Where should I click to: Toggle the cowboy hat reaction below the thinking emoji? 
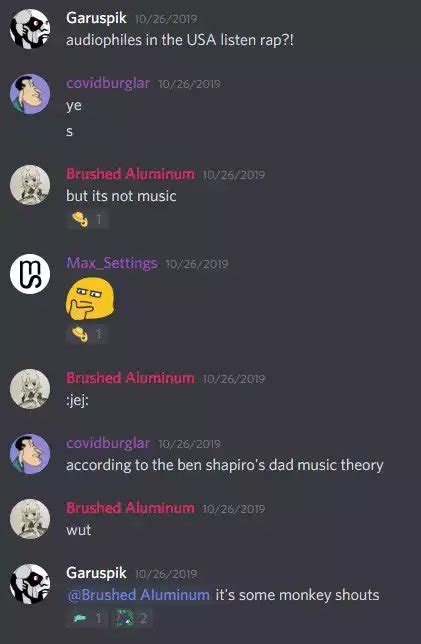coord(87,334)
